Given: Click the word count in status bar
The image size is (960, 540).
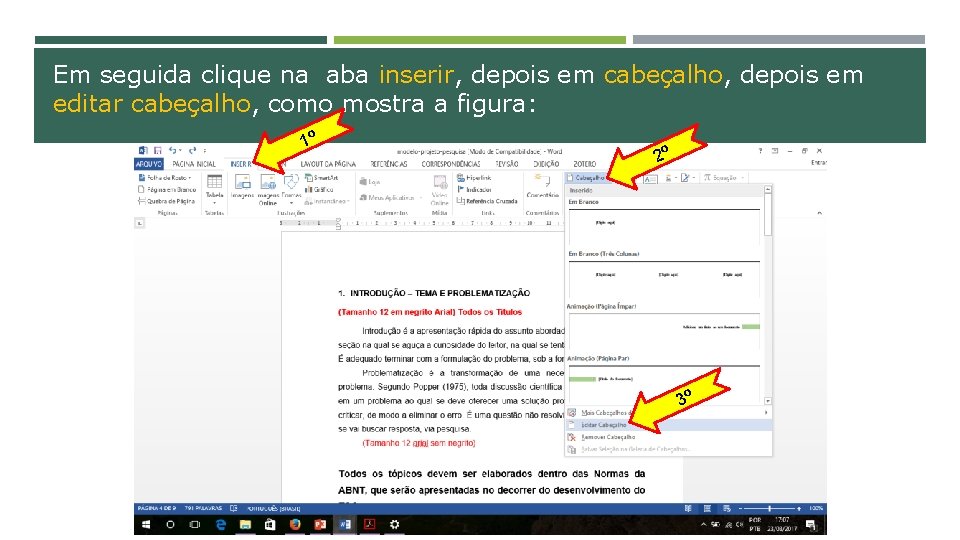Looking at the screenshot, I should click(203, 508).
